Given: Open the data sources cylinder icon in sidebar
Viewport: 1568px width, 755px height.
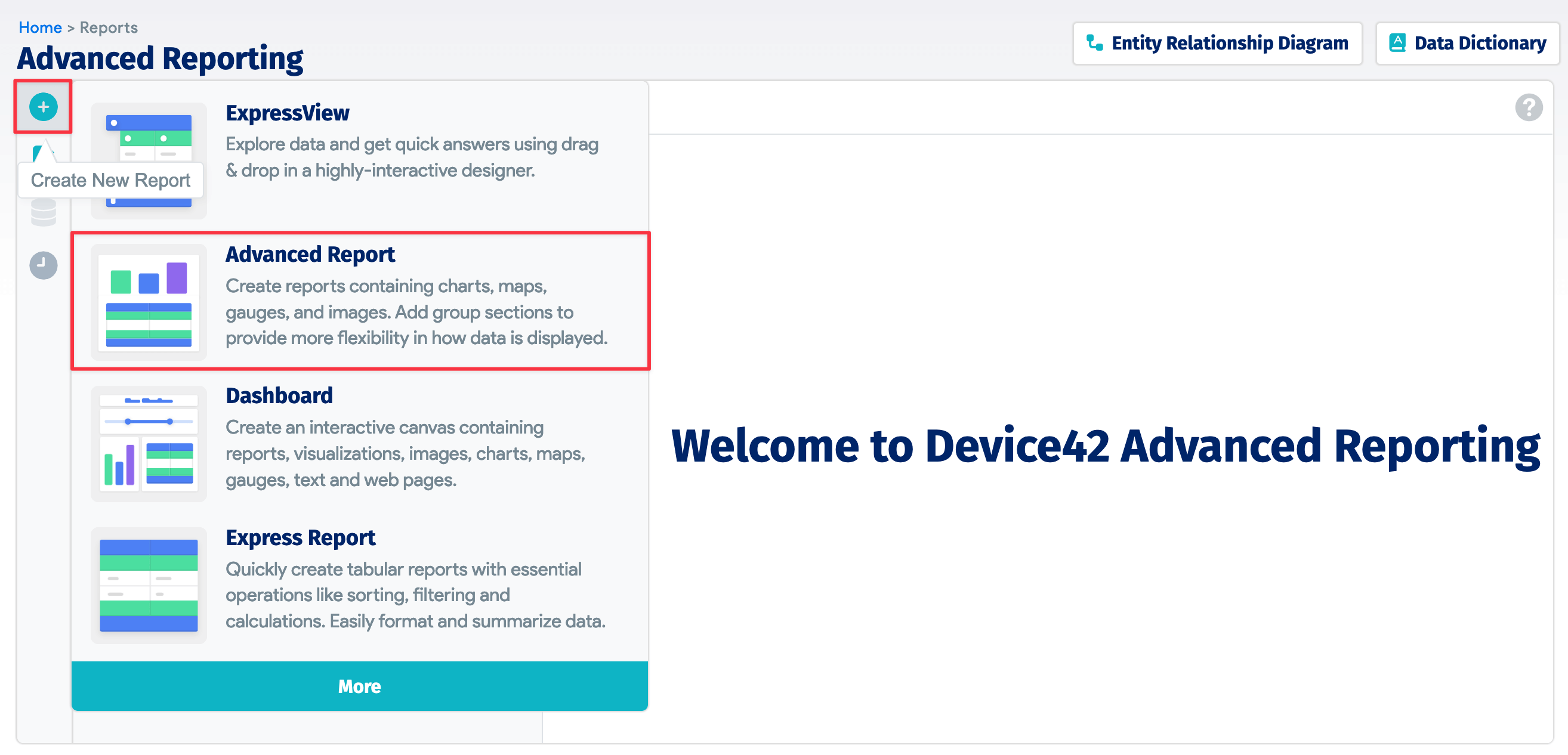Looking at the screenshot, I should click(x=43, y=213).
